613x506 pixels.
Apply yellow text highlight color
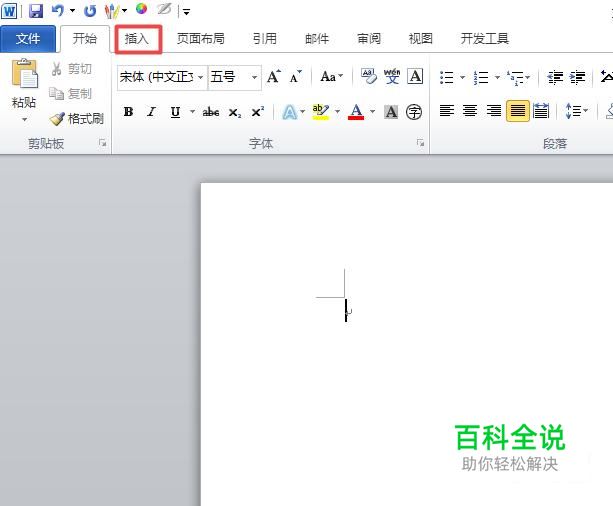pos(321,112)
